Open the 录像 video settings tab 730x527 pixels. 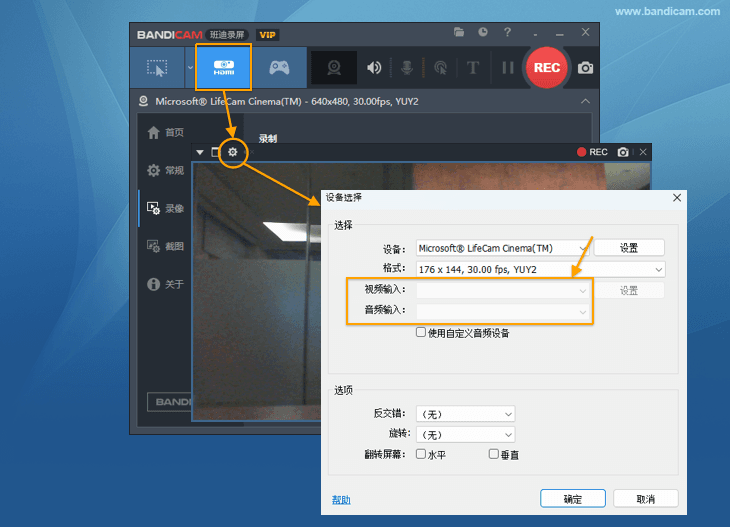[x=166, y=208]
